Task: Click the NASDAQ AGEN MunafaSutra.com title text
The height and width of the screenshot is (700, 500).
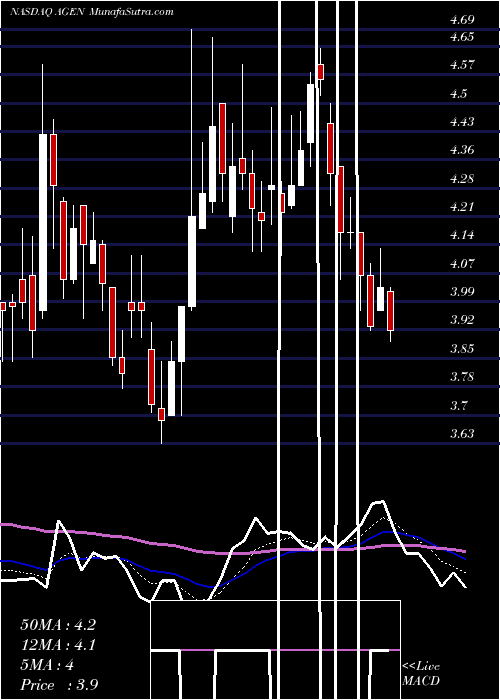Action: (92, 12)
